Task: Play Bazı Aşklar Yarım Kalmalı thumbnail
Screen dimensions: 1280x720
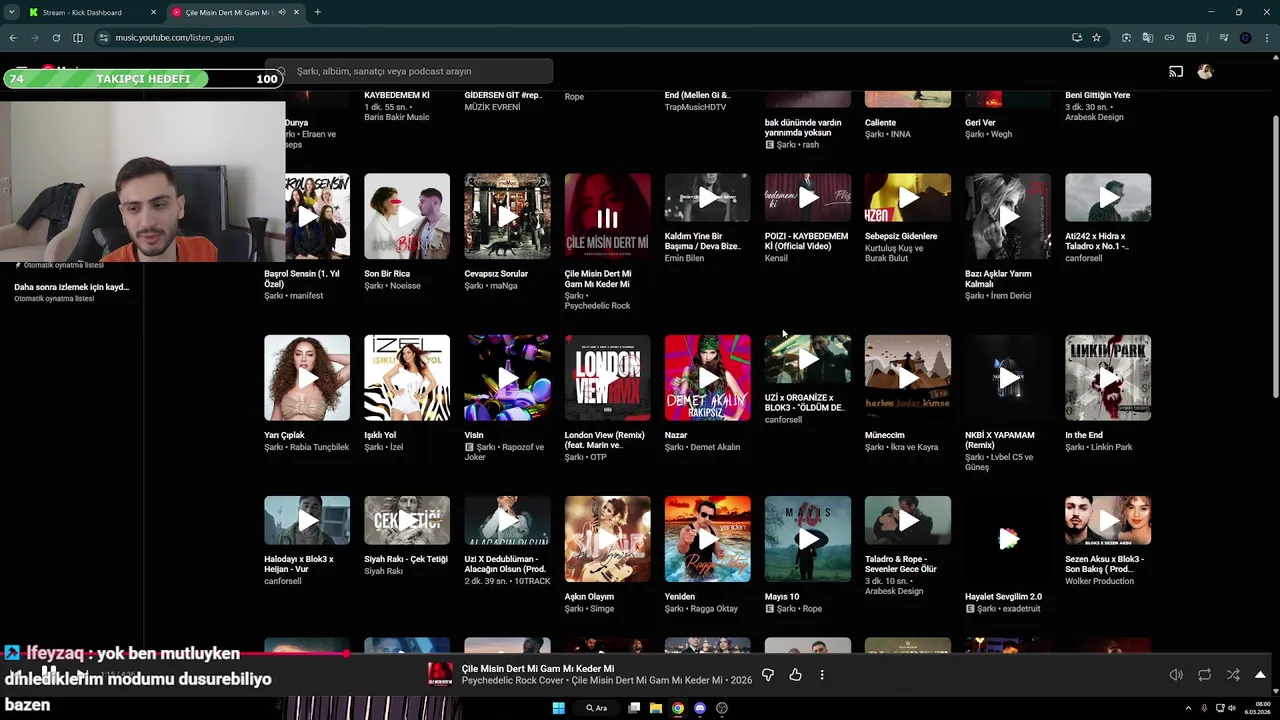Action: coord(1007,216)
